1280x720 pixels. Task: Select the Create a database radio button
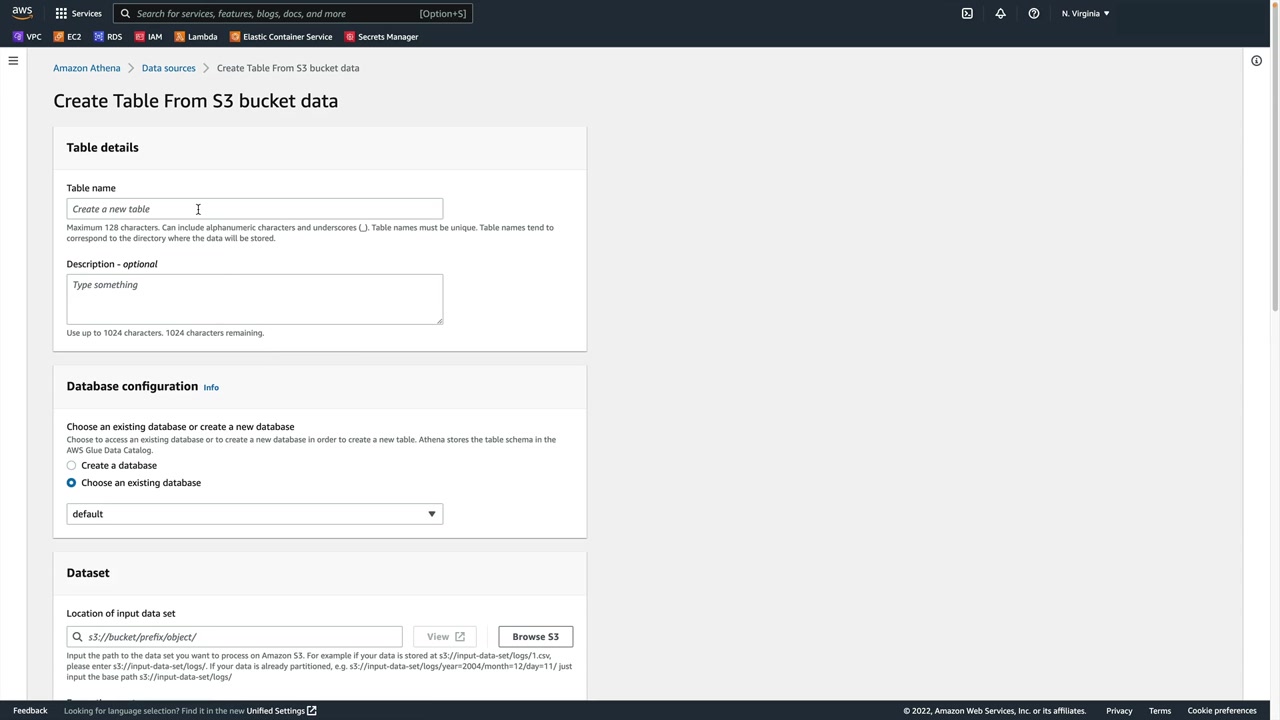[71, 466]
